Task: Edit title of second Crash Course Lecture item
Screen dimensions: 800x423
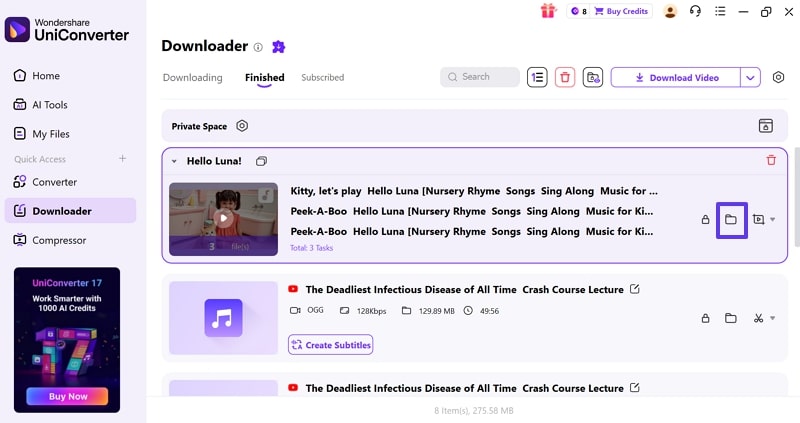Action: click(635, 387)
